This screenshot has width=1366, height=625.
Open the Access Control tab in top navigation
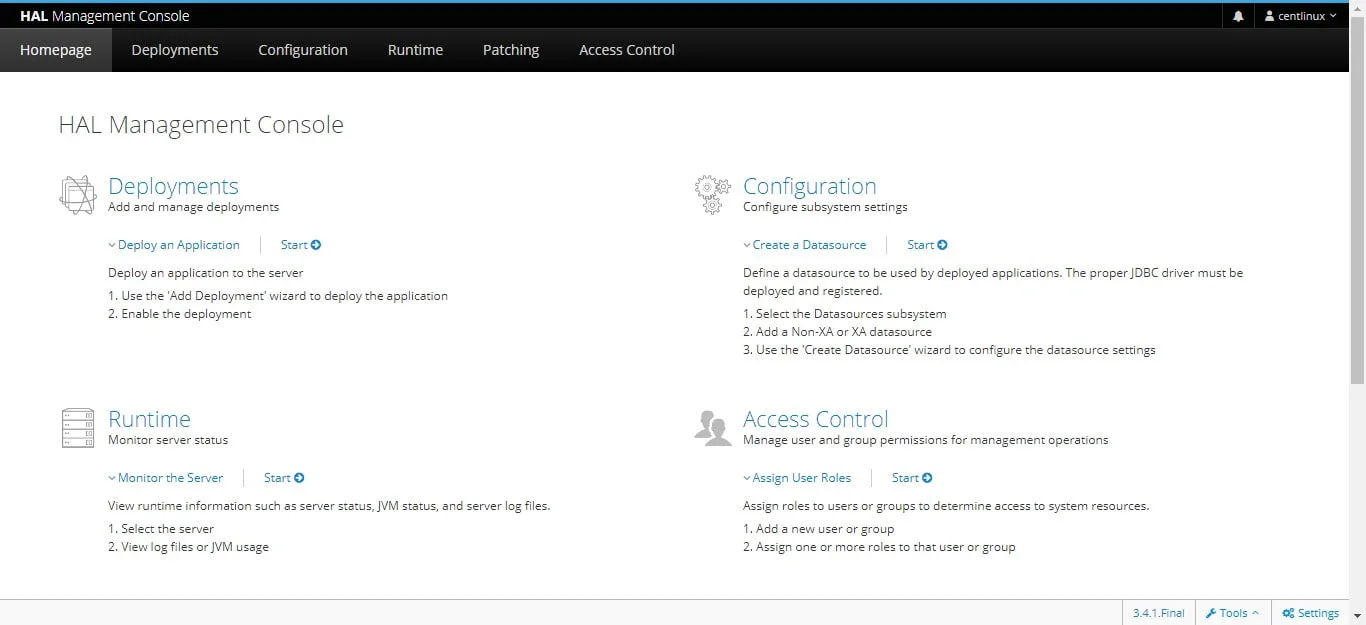(x=627, y=50)
